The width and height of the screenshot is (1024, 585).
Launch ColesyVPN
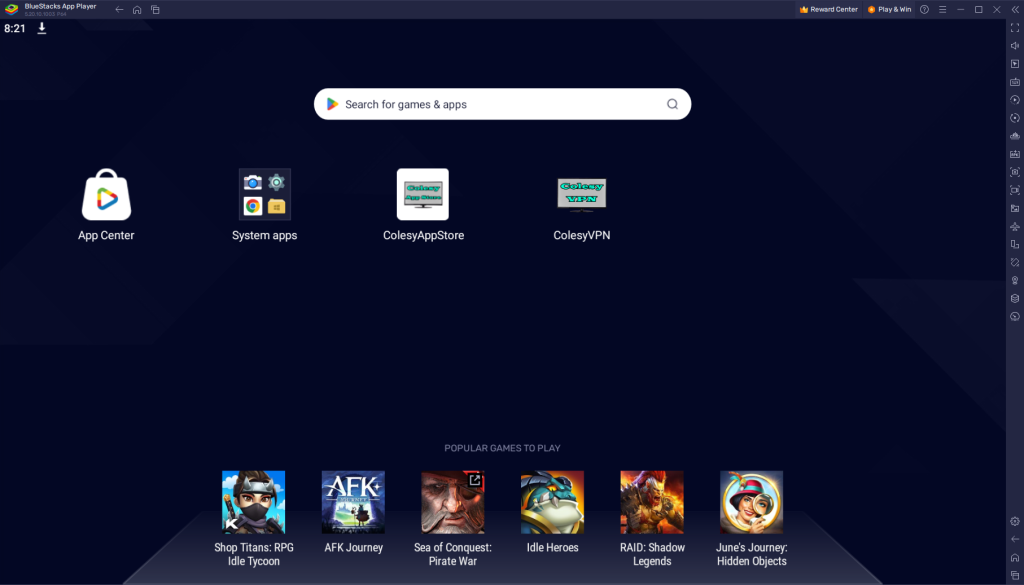pyautogui.click(x=581, y=195)
